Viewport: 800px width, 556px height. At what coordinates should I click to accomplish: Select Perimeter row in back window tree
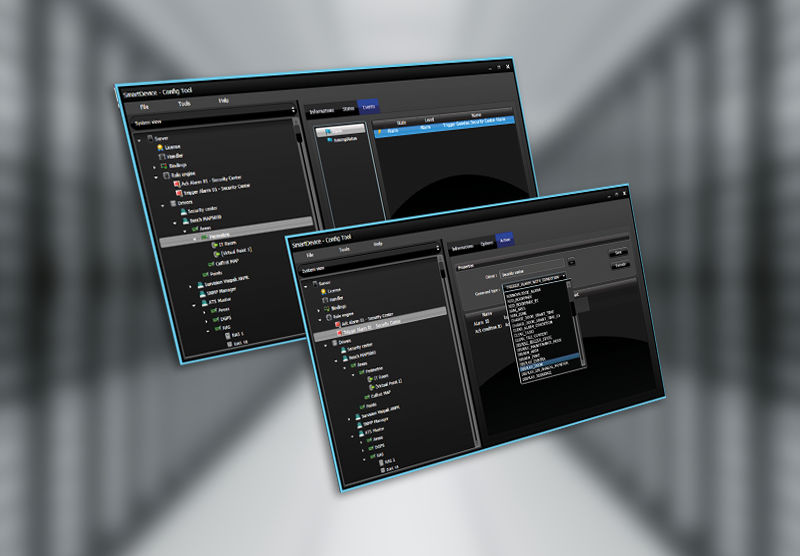(x=238, y=233)
